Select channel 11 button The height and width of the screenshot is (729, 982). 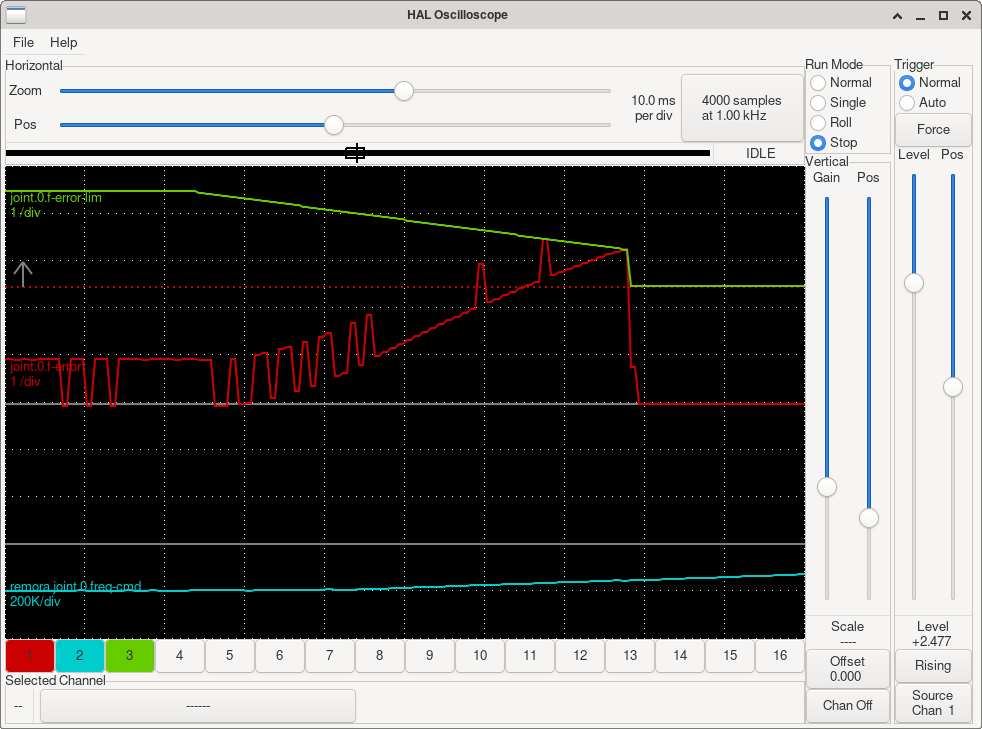tap(530, 656)
